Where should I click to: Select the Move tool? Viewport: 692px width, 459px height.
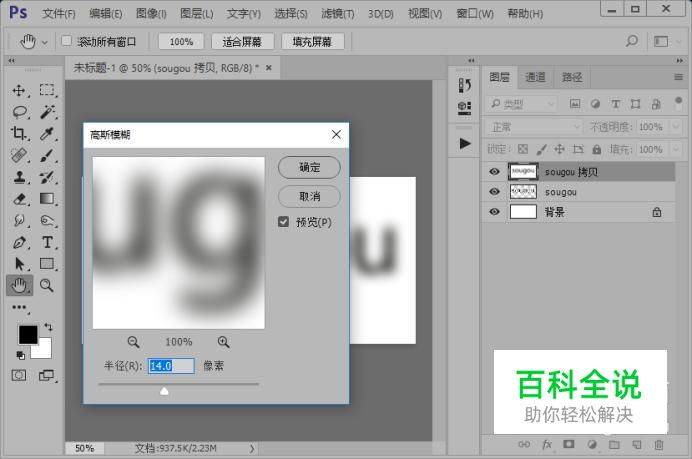tap(19, 90)
